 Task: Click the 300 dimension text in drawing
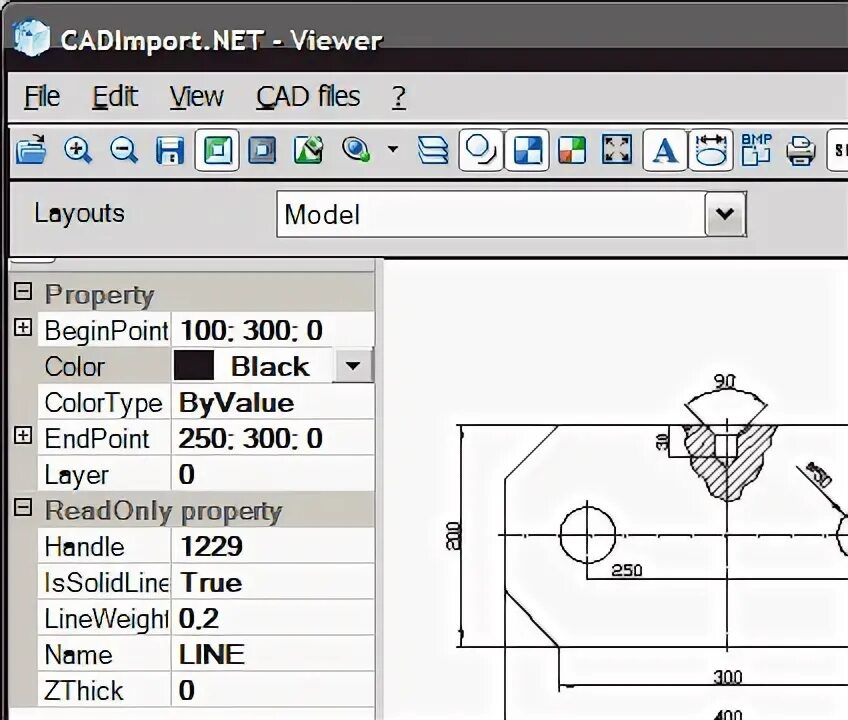tap(727, 677)
